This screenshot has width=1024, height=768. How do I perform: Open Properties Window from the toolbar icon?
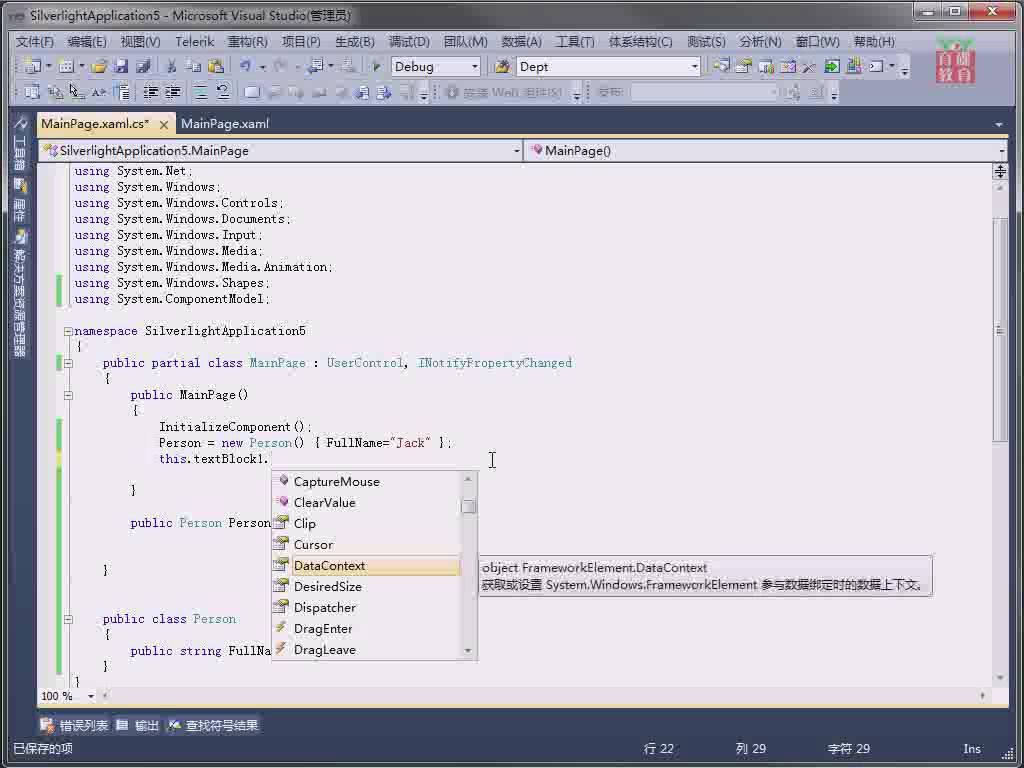tap(744, 66)
